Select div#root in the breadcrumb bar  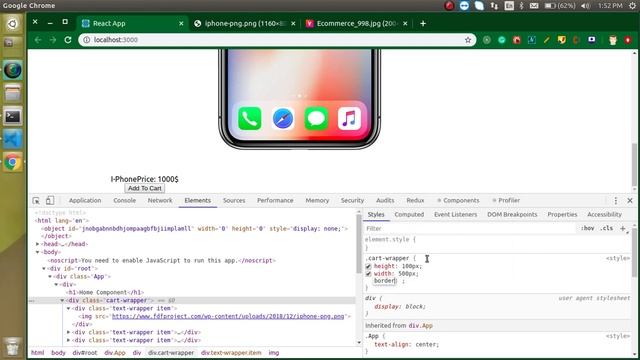[x=85, y=353]
